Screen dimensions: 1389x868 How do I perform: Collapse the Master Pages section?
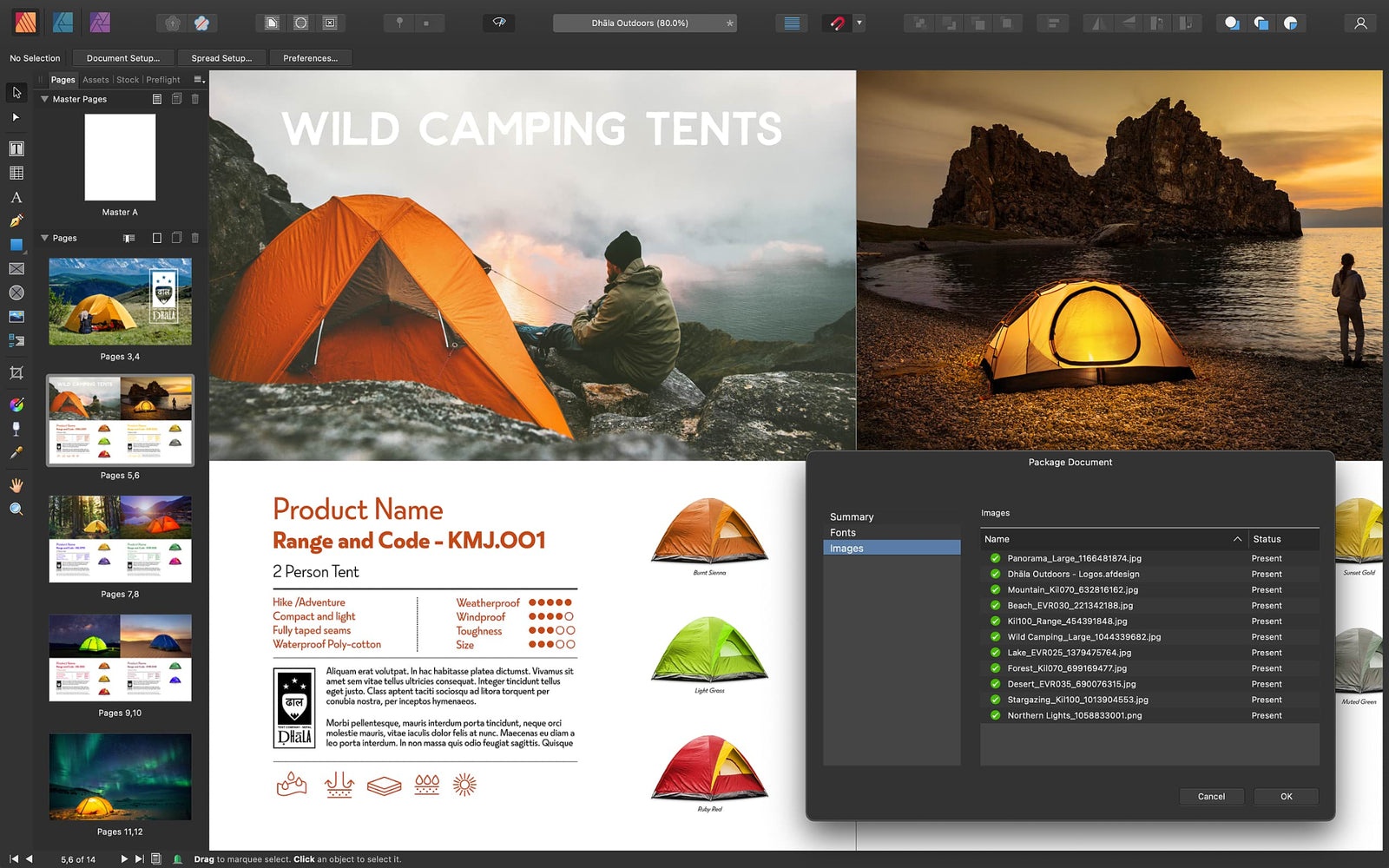tap(44, 99)
